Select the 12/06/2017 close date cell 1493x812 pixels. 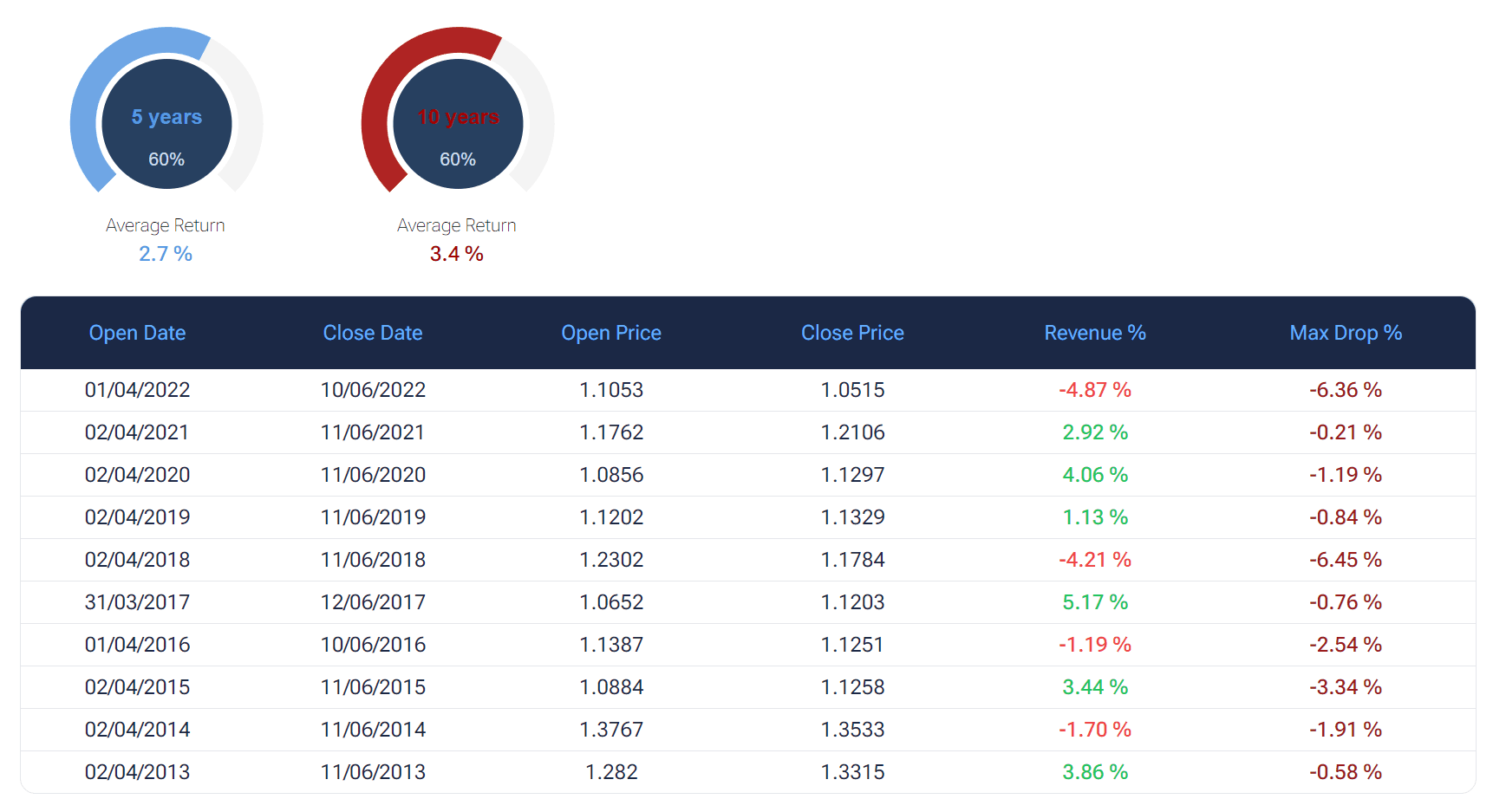click(x=373, y=602)
